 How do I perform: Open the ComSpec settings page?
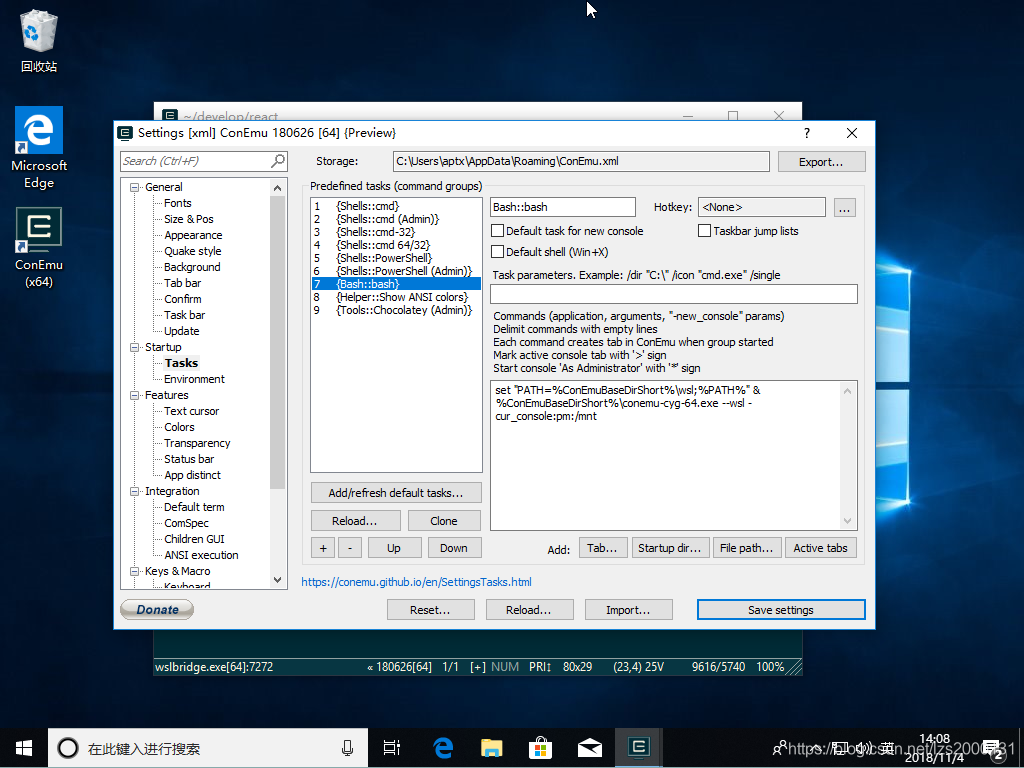tap(187, 523)
